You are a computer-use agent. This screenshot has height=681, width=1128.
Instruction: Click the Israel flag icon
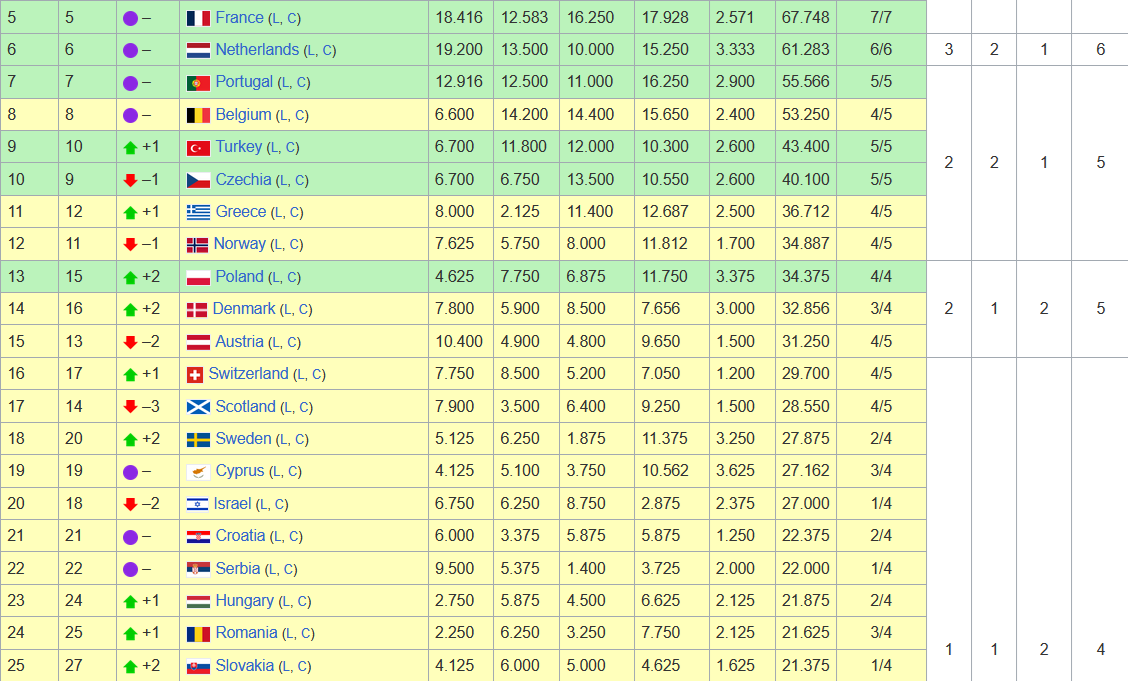197,504
